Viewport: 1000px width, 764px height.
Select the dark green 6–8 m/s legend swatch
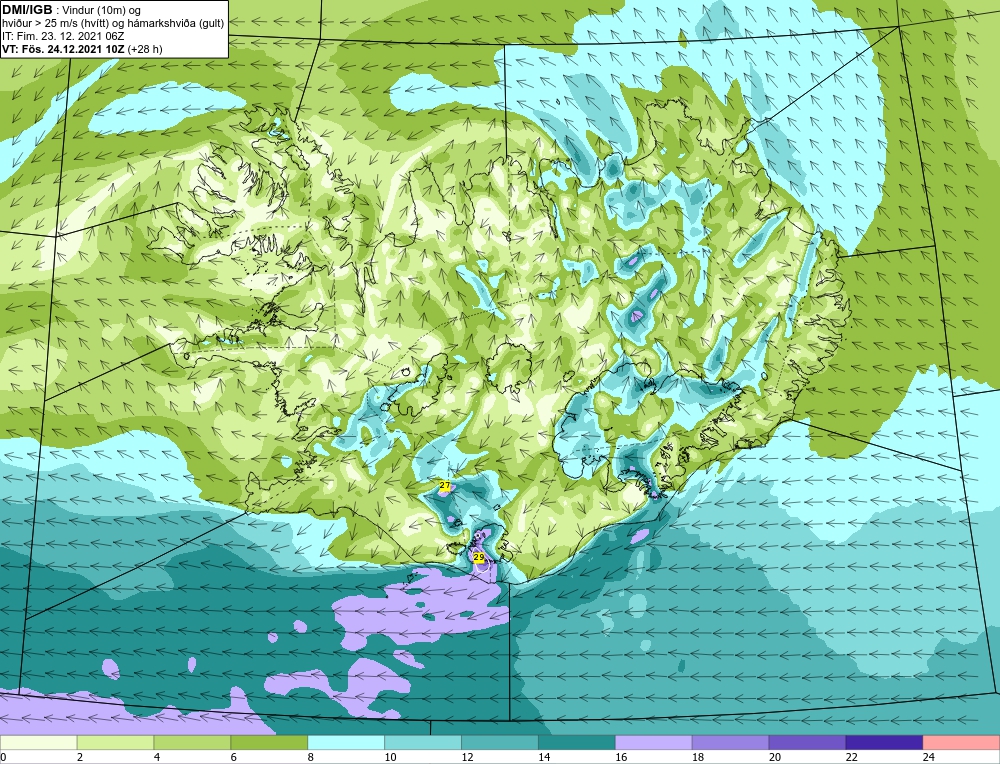269,743
